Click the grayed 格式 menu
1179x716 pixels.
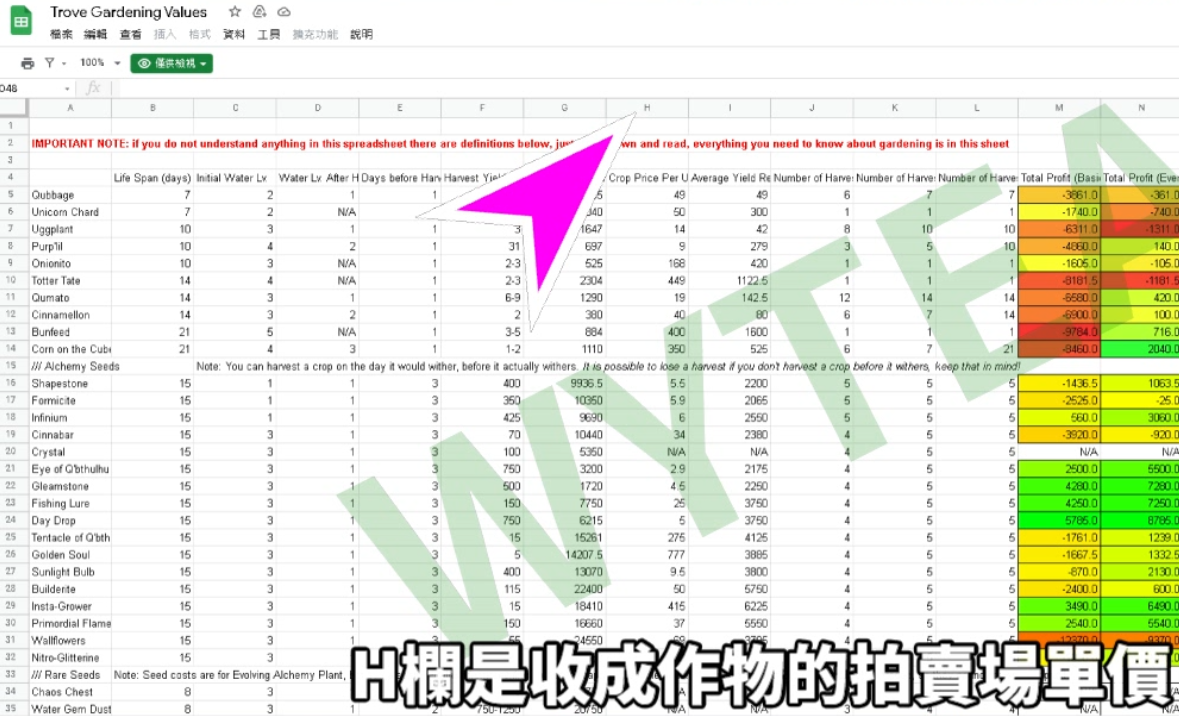(199, 35)
